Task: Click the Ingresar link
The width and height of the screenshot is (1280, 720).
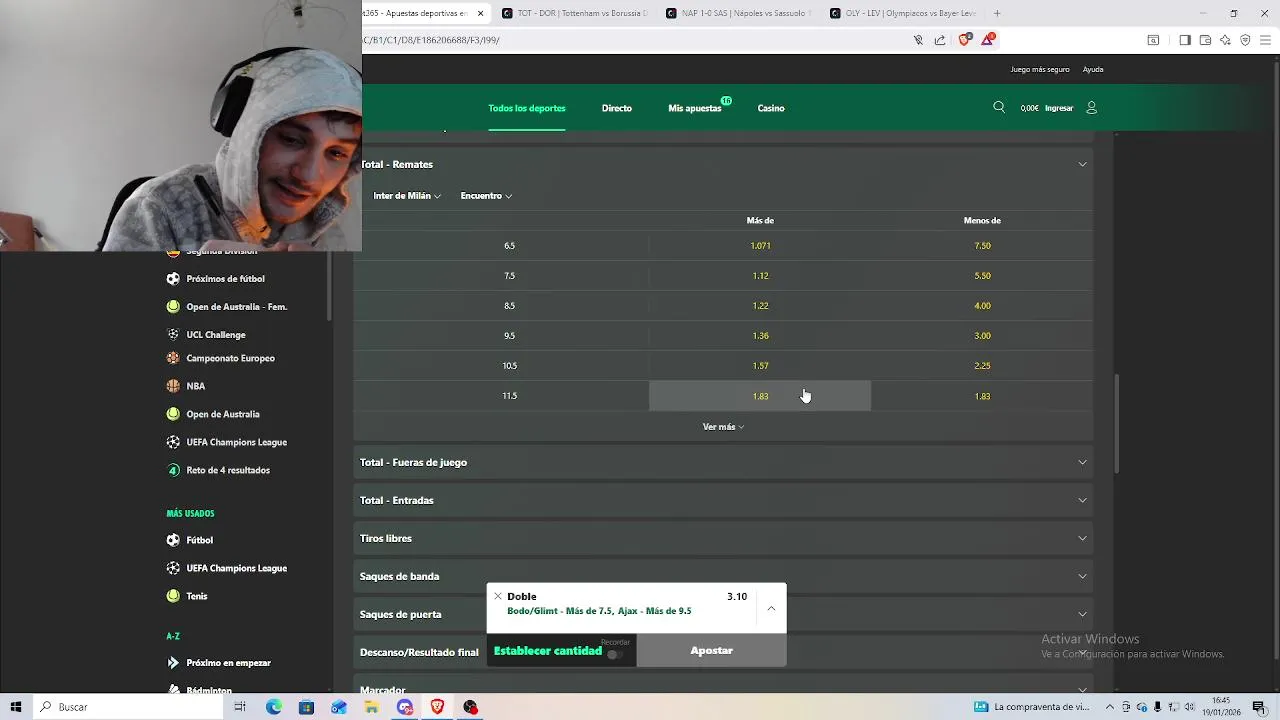Action: 1059,108
